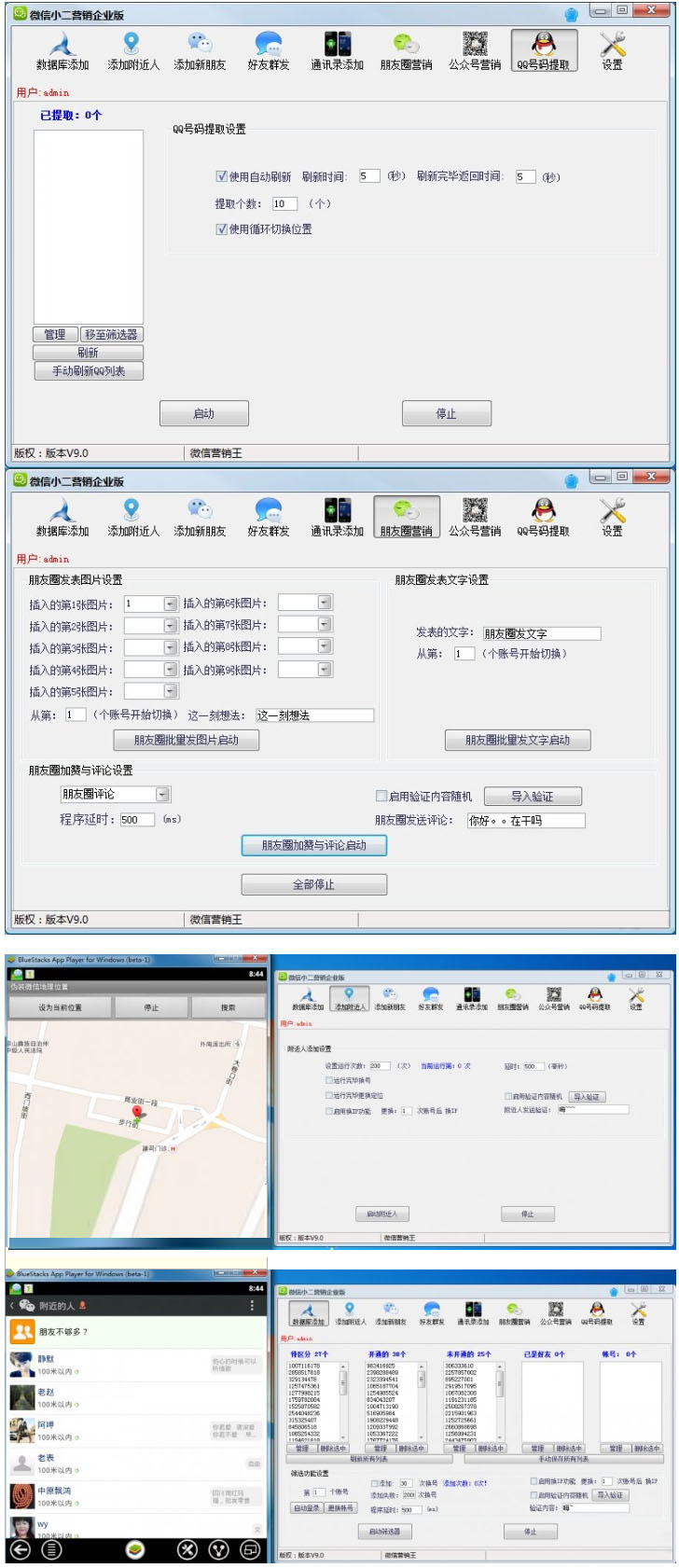Tap BlueStacks bottom bar share icon
679x1568 pixels.
[x=219, y=1549]
